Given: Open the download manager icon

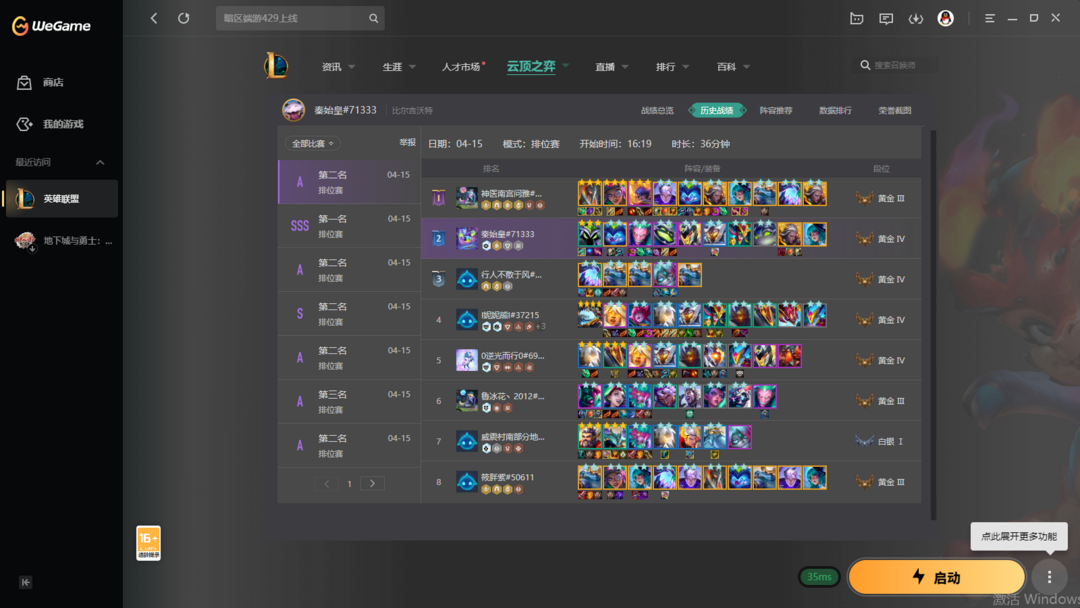Looking at the screenshot, I should point(915,19).
